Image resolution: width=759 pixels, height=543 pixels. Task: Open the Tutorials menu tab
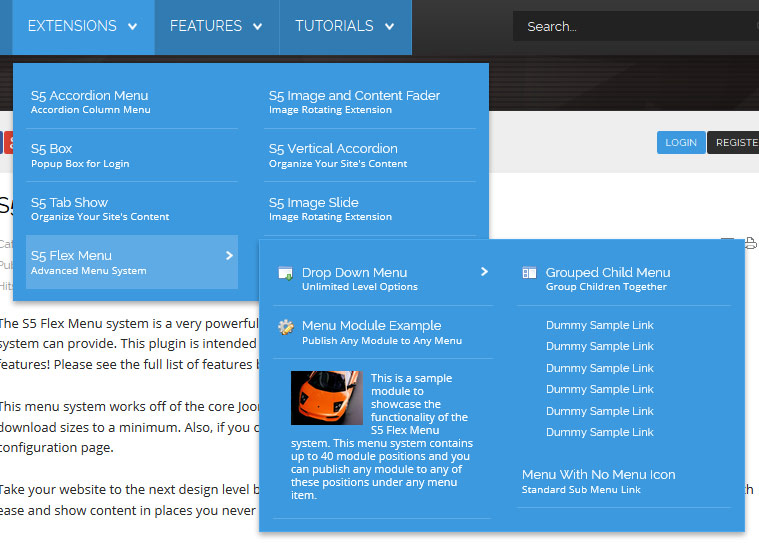(x=346, y=27)
